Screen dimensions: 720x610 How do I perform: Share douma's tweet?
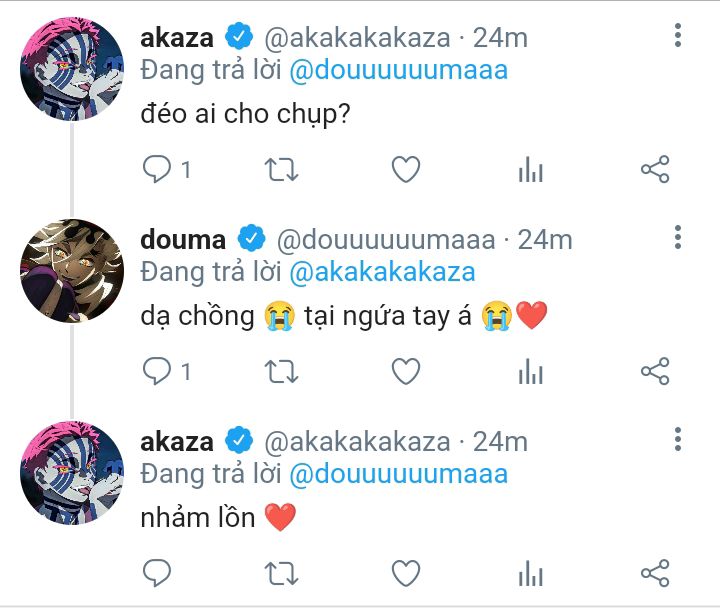click(x=655, y=371)
